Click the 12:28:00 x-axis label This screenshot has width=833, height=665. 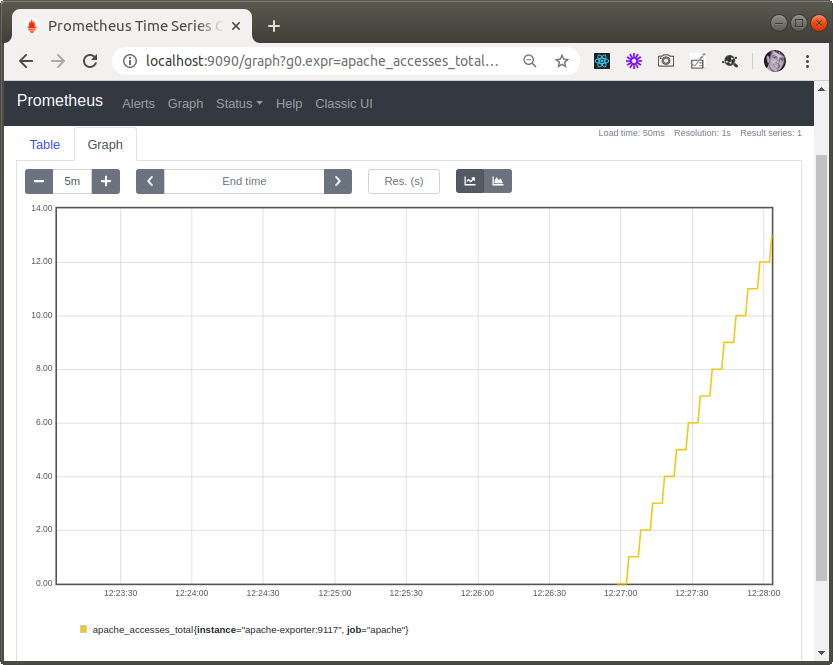[763, 593]
